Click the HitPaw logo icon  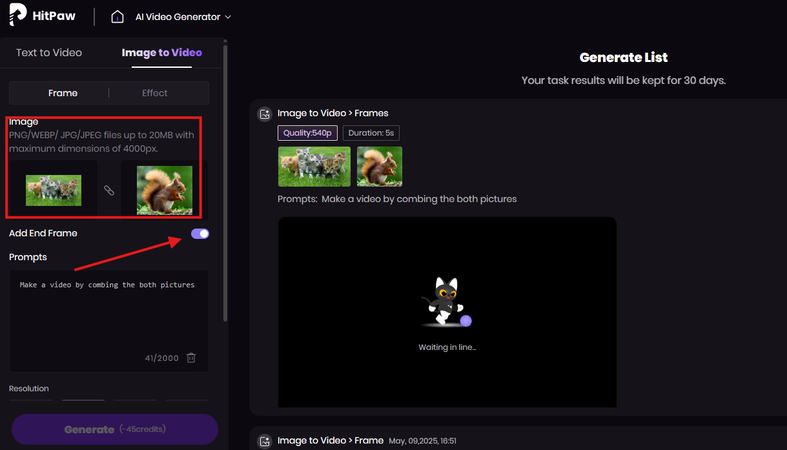click(19, 17)
